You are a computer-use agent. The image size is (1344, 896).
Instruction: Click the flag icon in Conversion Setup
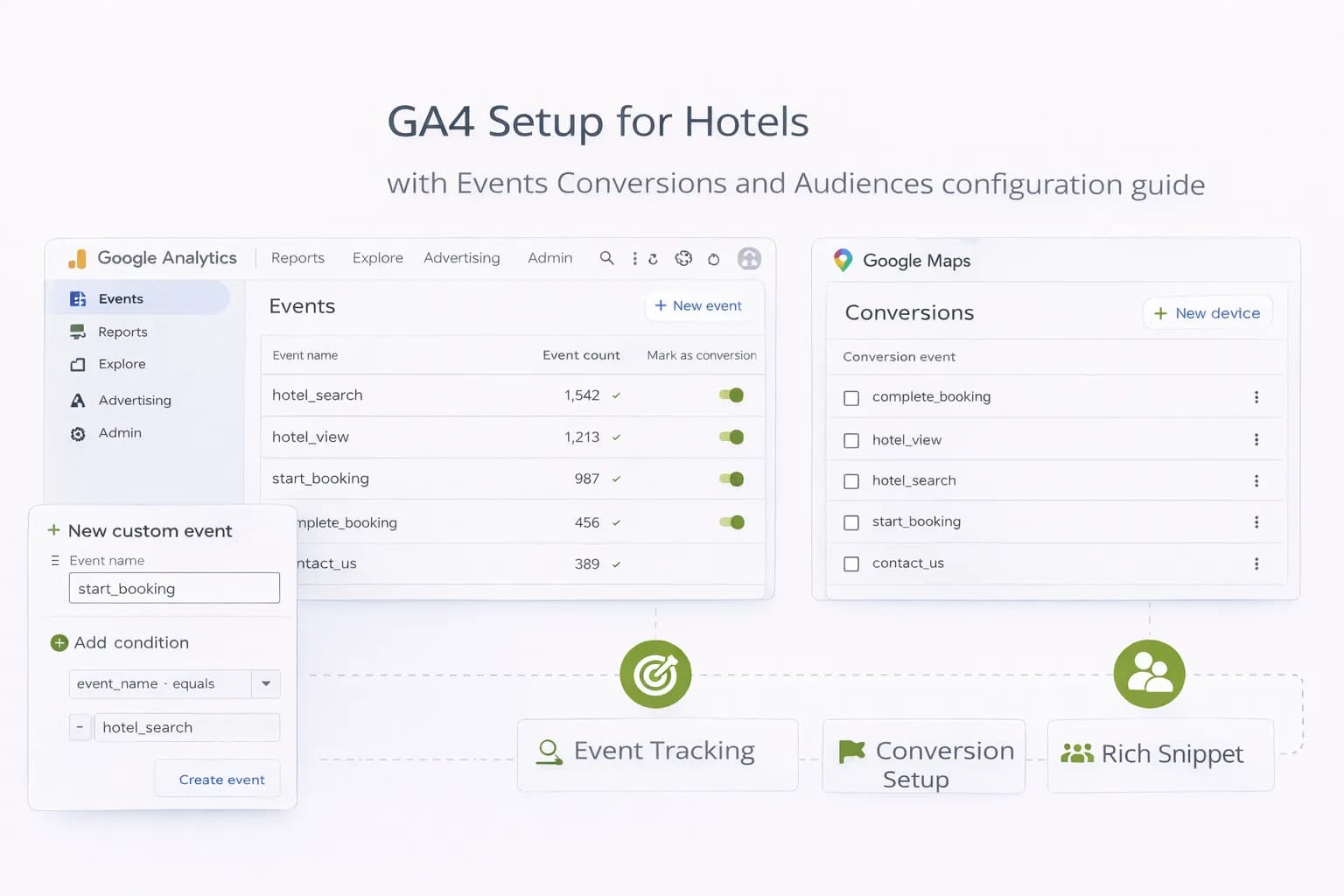[x=851, y=751]
